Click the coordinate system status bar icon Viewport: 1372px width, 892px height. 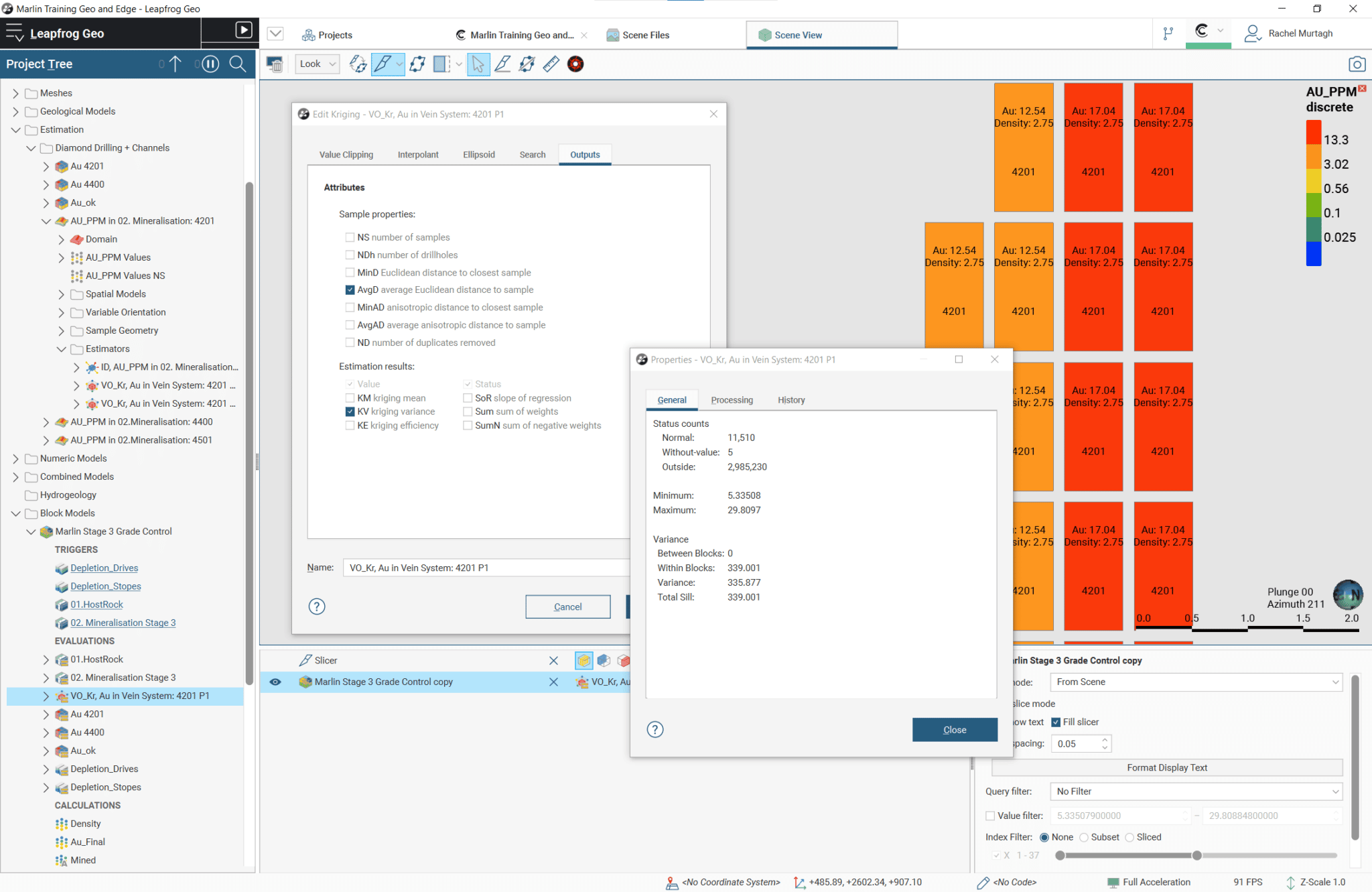(672, 883)
